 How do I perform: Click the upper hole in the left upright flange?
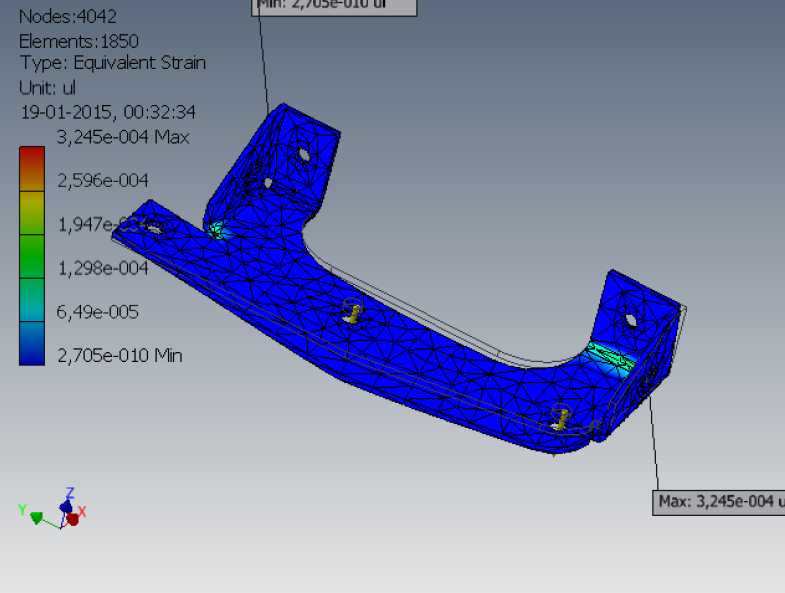[303, 154]
